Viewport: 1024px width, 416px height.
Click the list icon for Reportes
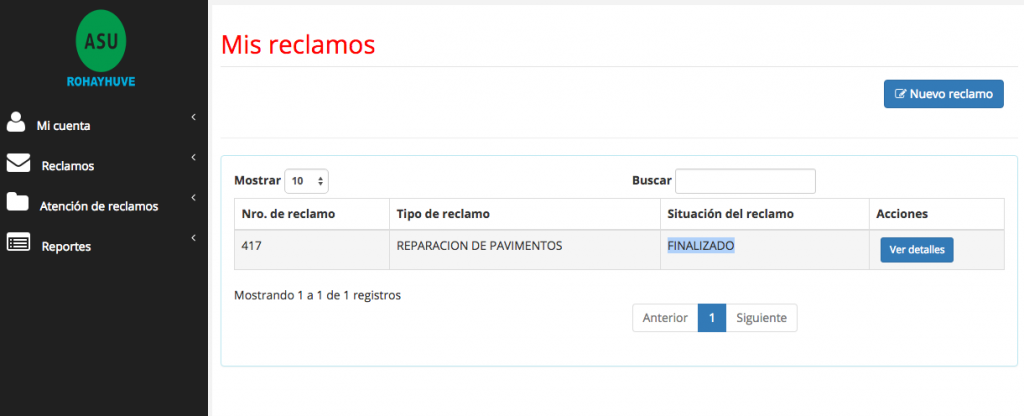tap(18, 243)
